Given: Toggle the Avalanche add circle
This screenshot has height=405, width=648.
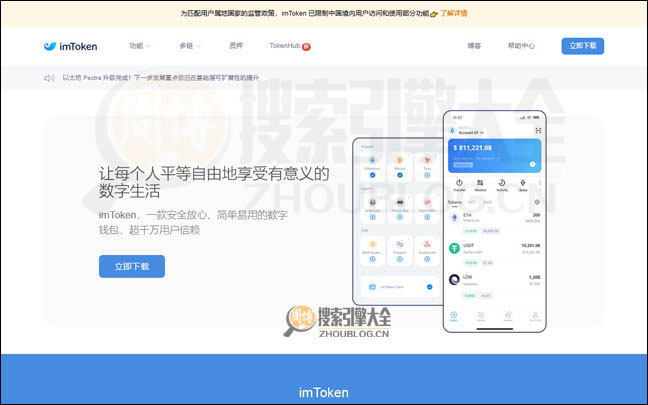Looking at the screenshot, I should tap(427, 259).
